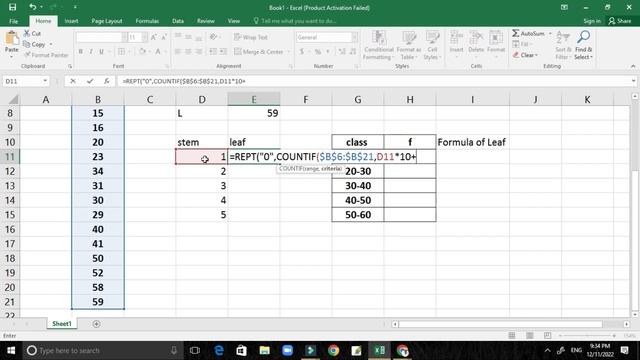
Task: Toggle Italic formatting button
Action: tap(91, 51)
